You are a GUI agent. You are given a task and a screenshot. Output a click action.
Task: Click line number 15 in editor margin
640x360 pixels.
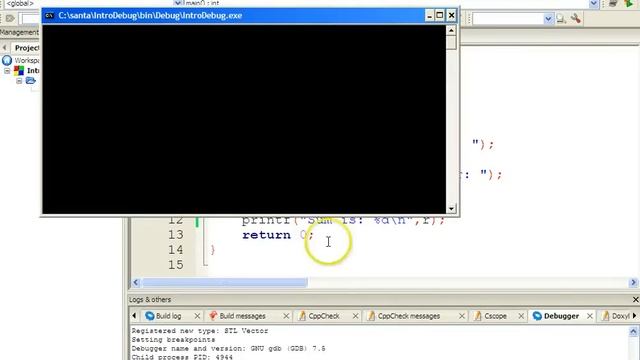pyautogui.click(x=176, y=264)
